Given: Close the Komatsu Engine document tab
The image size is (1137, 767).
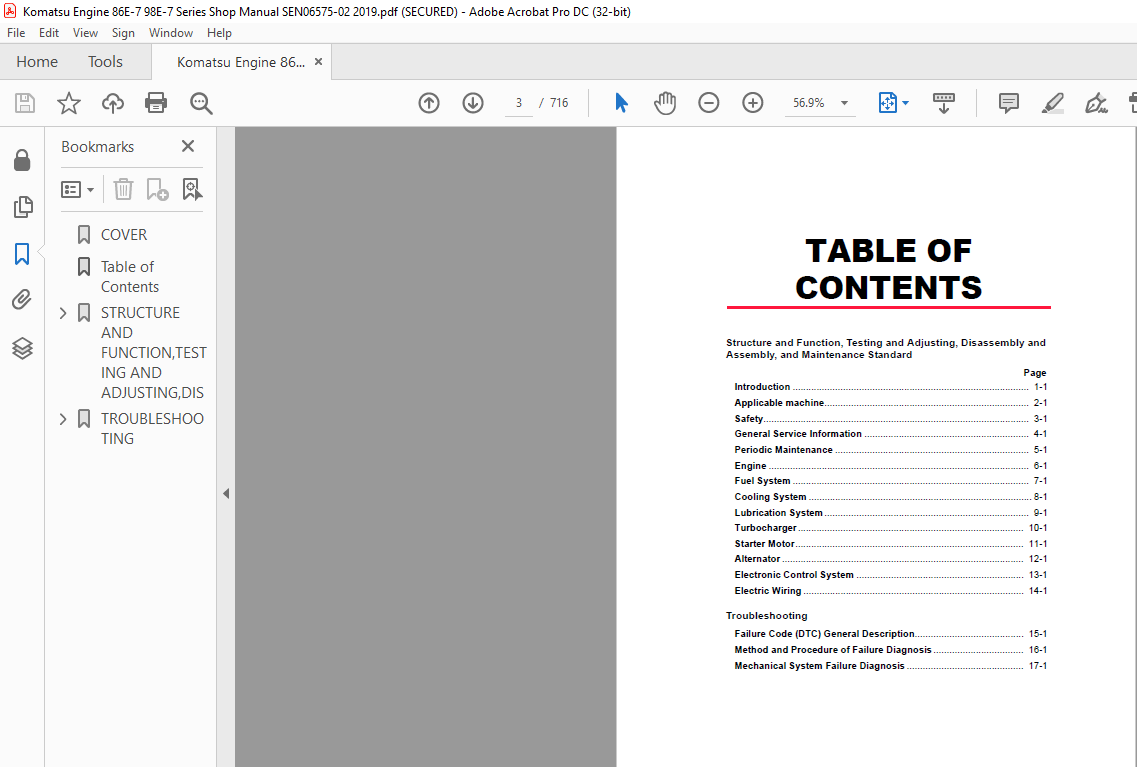Looking at the screenshot, I should tap(318, 62).
